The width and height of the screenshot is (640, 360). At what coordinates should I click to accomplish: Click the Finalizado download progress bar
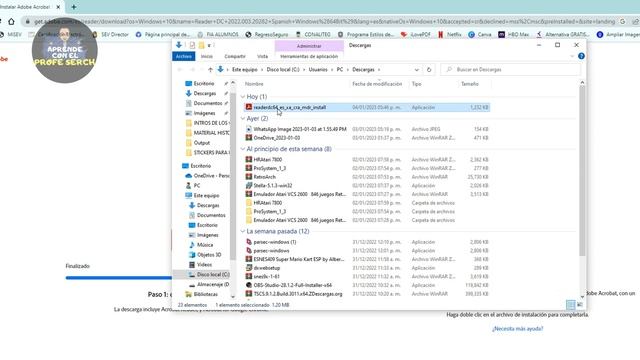tap(118, 278)
